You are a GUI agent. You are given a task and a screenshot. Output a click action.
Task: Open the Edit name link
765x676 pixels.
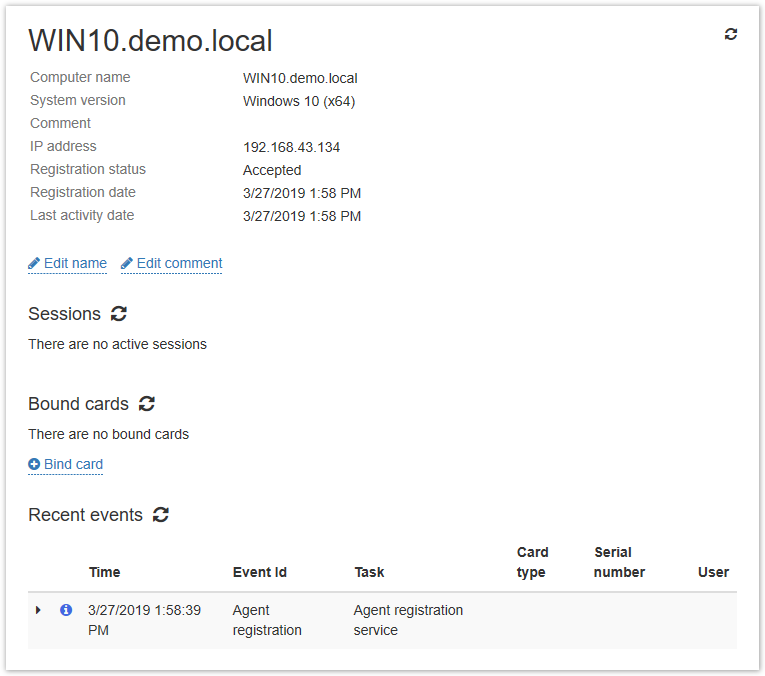(x=75, y=264)
